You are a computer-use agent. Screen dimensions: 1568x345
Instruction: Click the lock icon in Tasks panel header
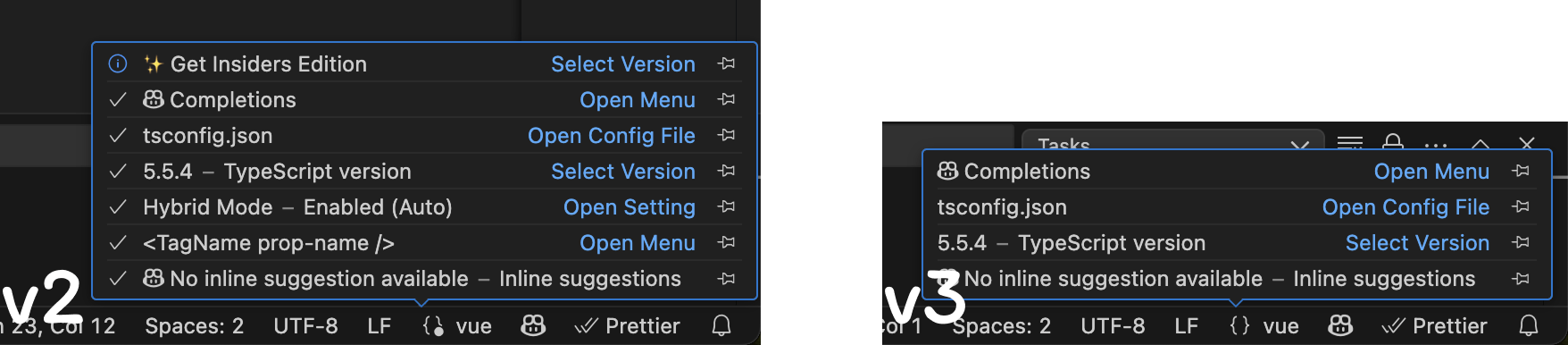click(x=1392, y=142)
